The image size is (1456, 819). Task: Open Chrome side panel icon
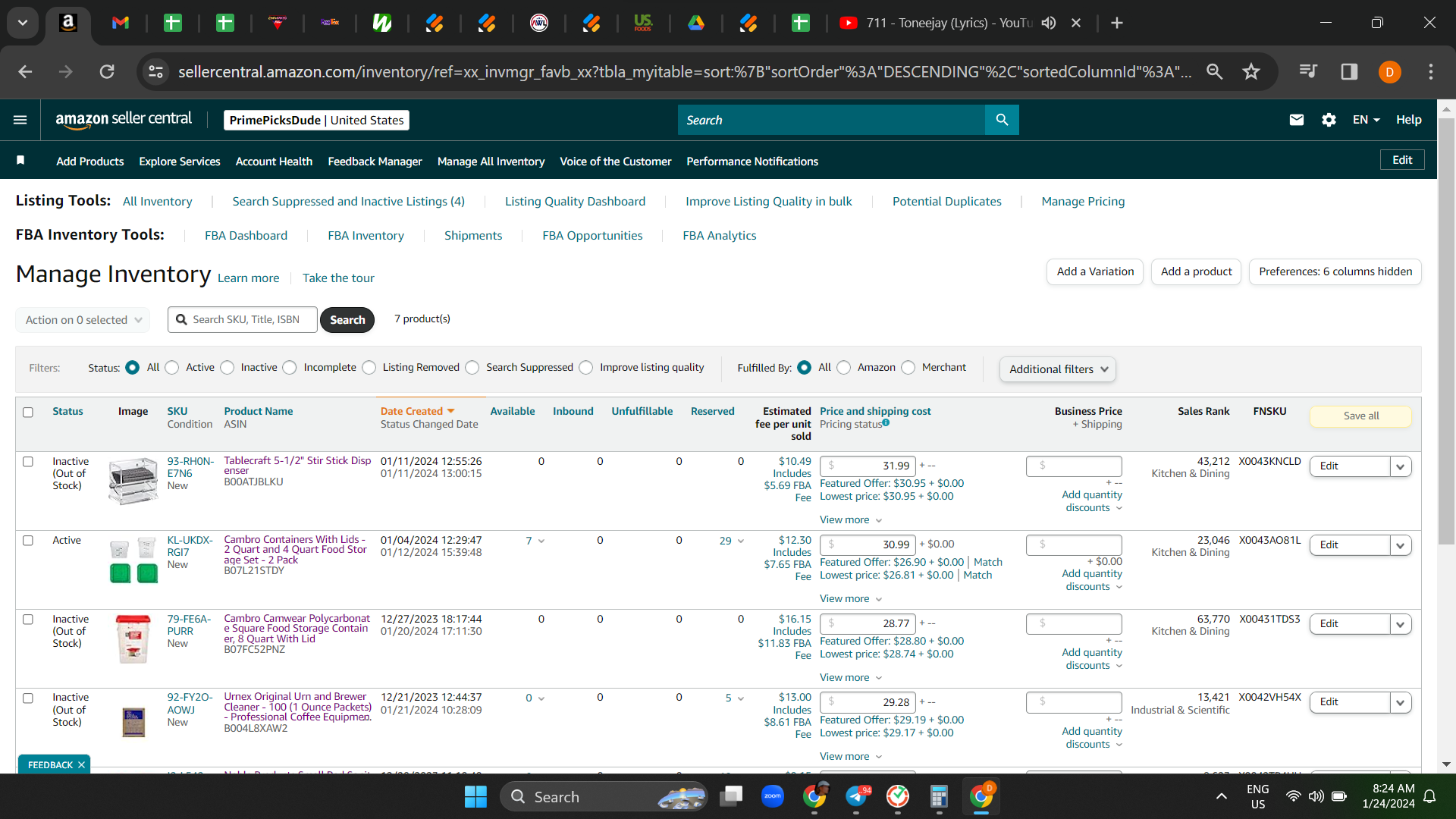point(1349,71)
